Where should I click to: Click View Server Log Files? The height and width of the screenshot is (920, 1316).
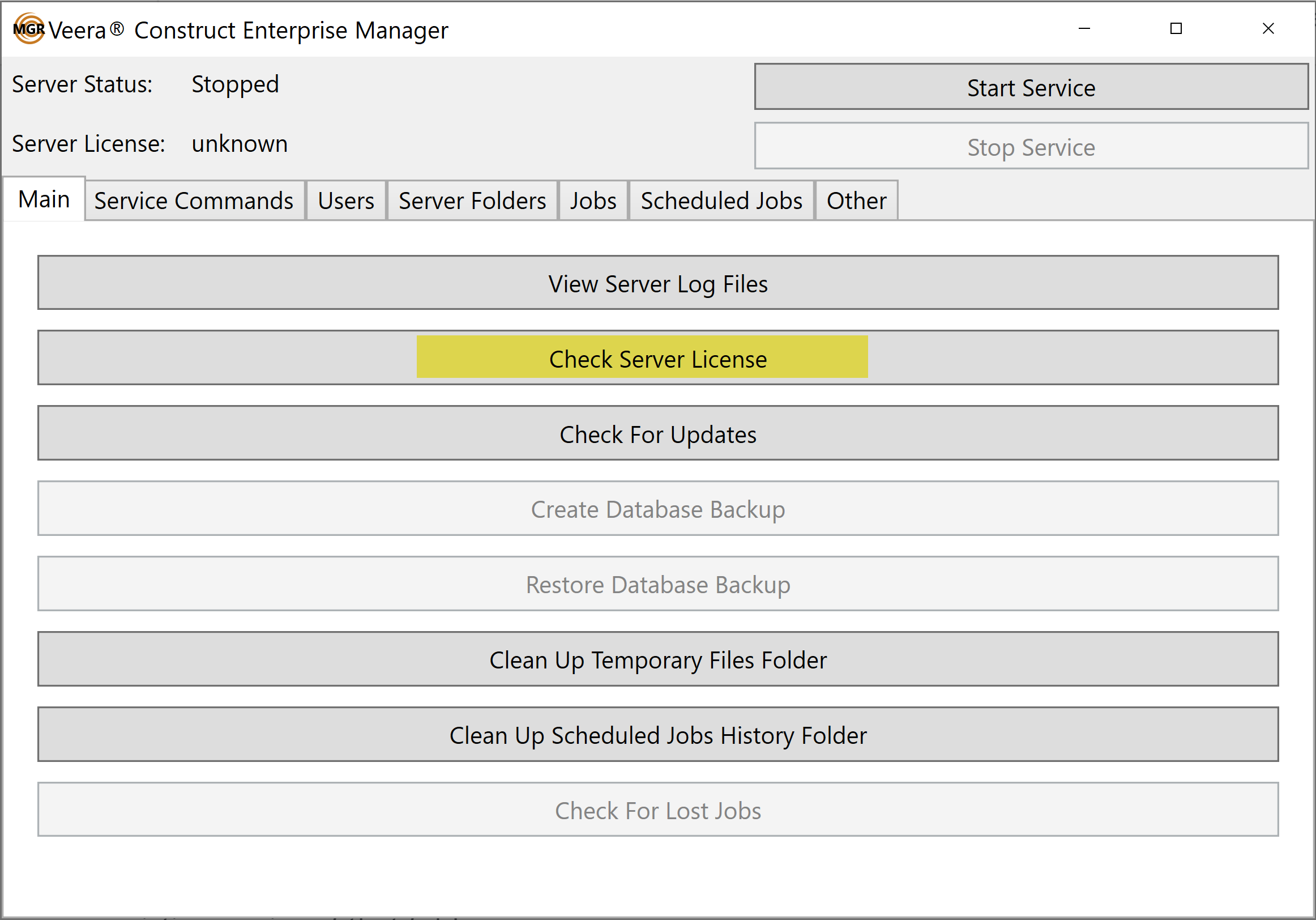(658, 283)
